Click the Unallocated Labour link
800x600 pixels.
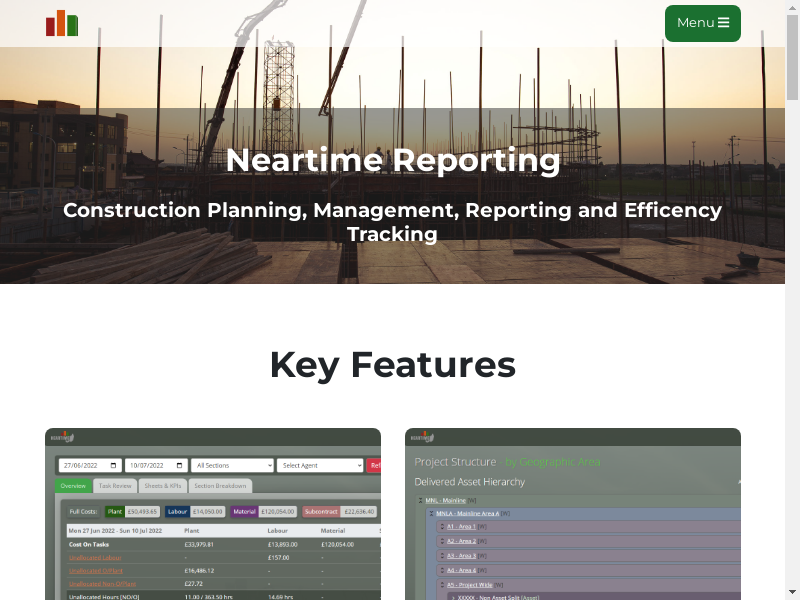pos(95,557)
